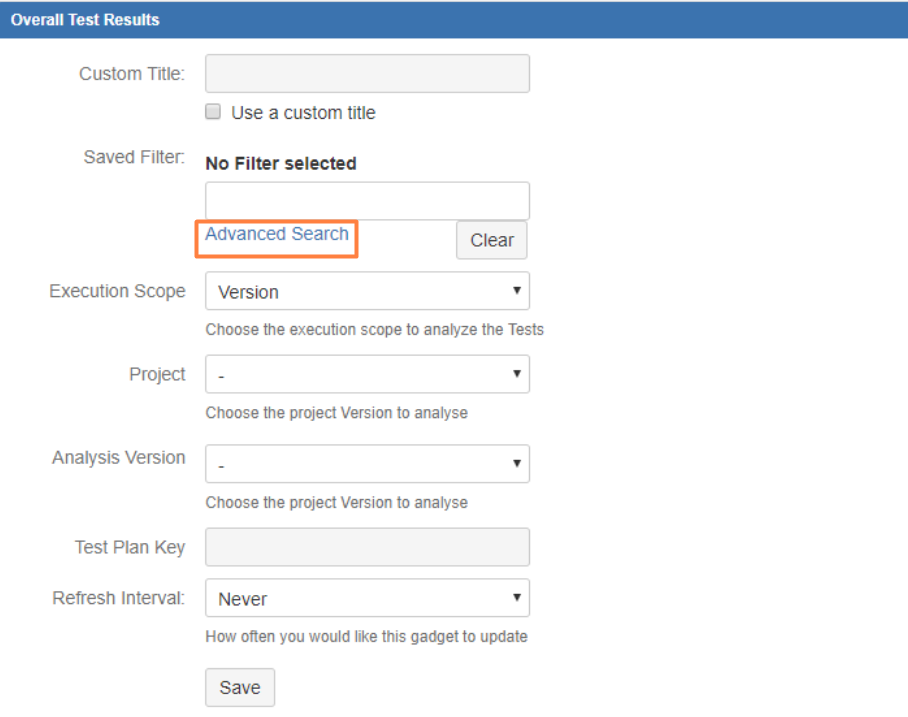Click the 'Saved Filter:' field label
This screenshot has width=908, height=717.
tap(135, 158)
